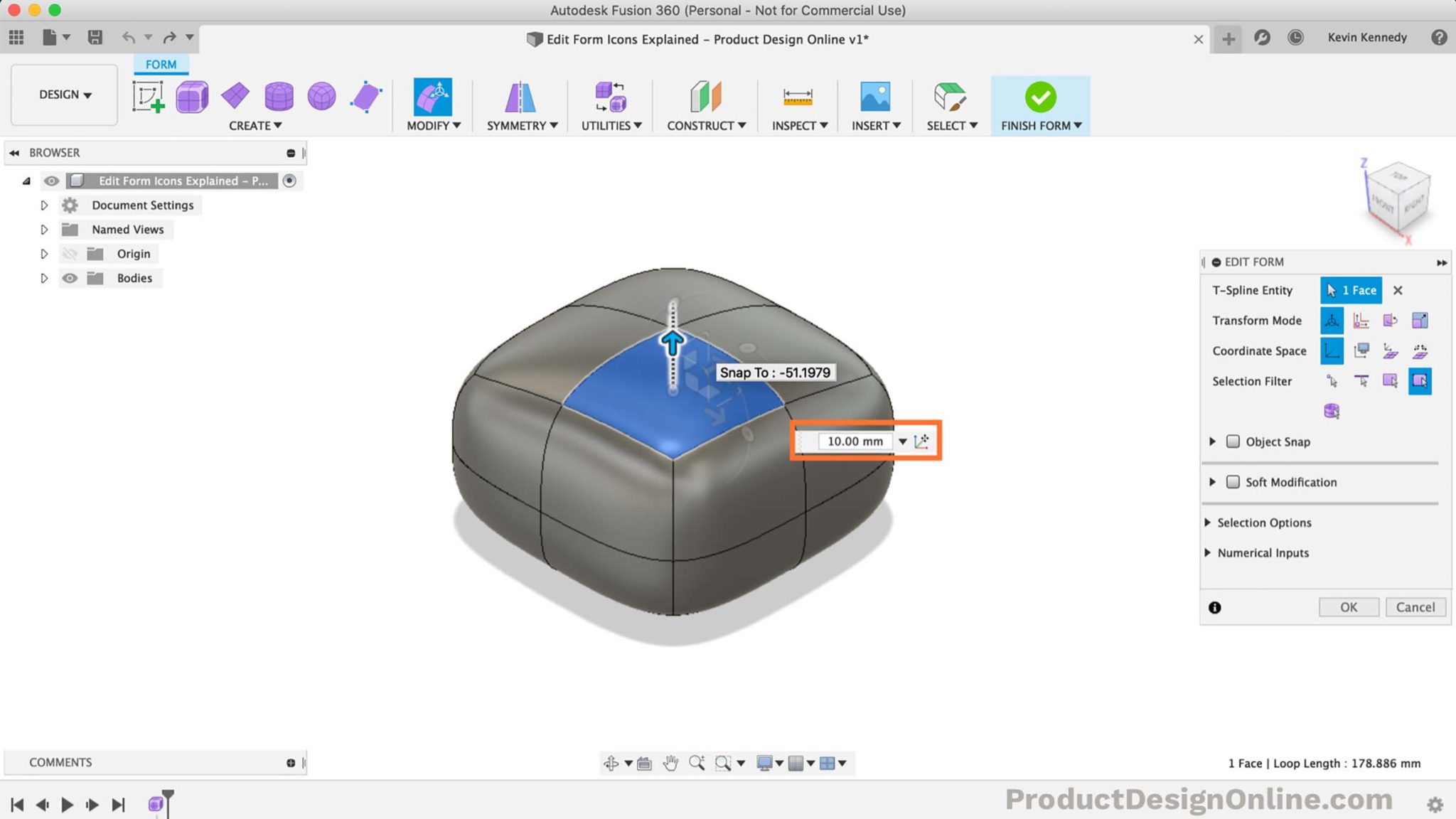Screen dimensions: 1456x819
Task: Enable the Soft Modification checkbox
Action: click(x=1233, y=482)
